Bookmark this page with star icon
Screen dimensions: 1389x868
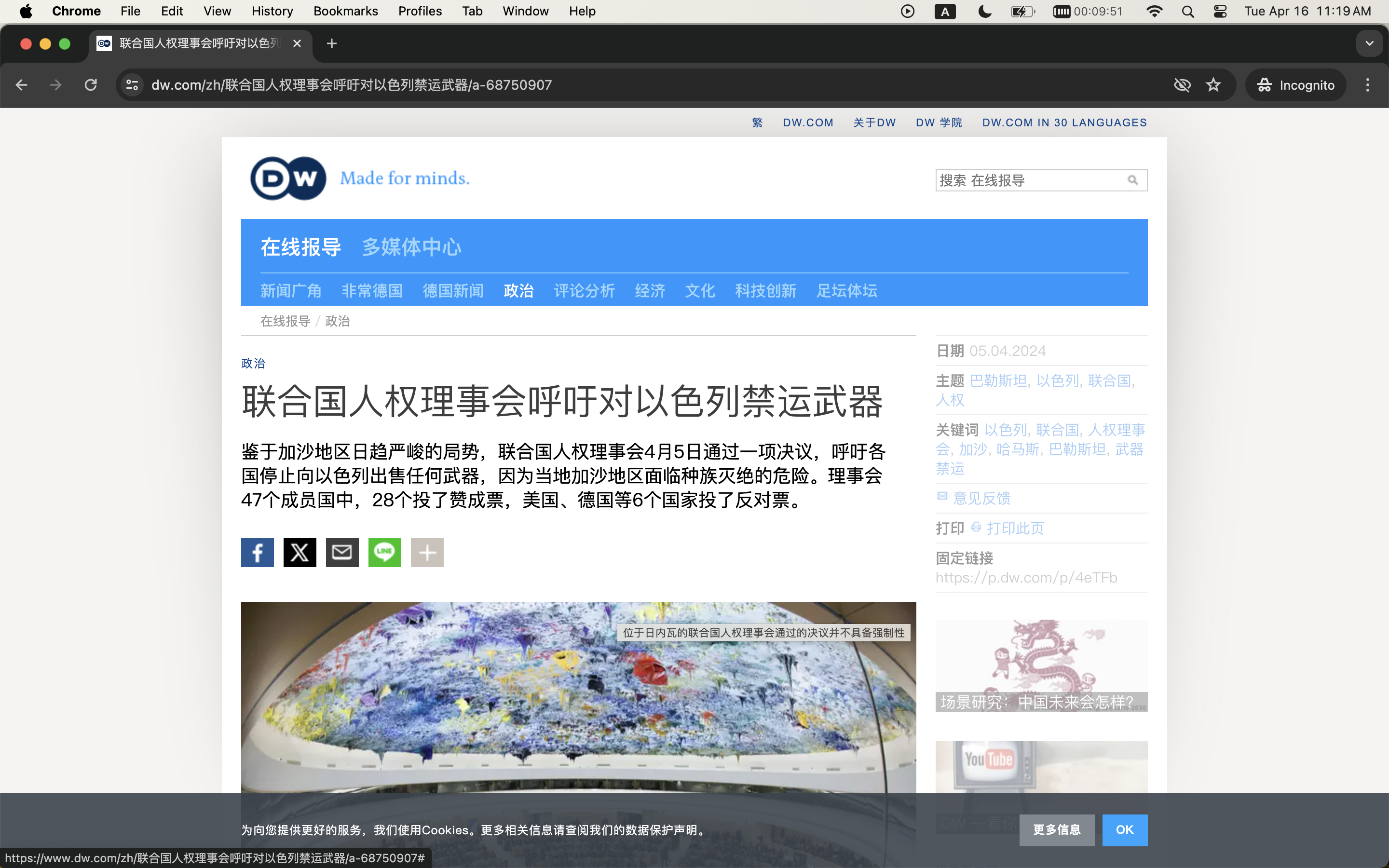point(1213,85)
